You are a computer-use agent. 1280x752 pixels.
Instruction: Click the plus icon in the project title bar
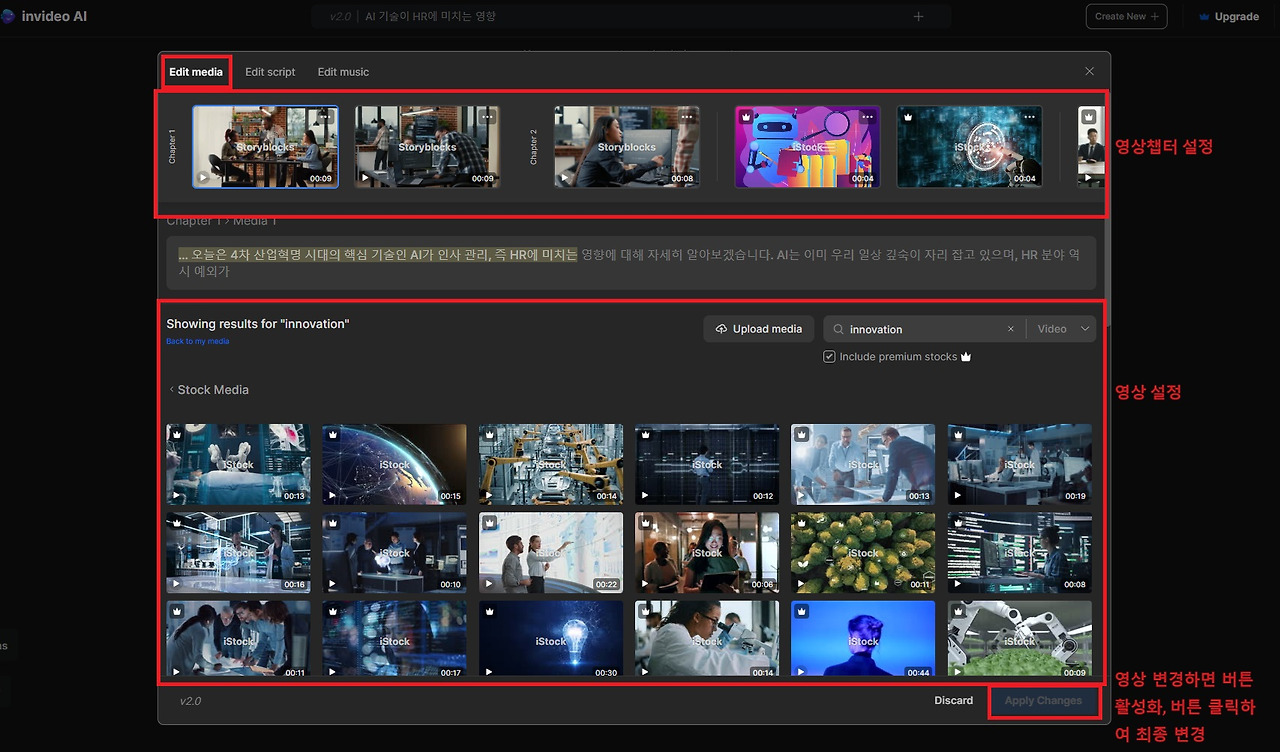(918, 16)
